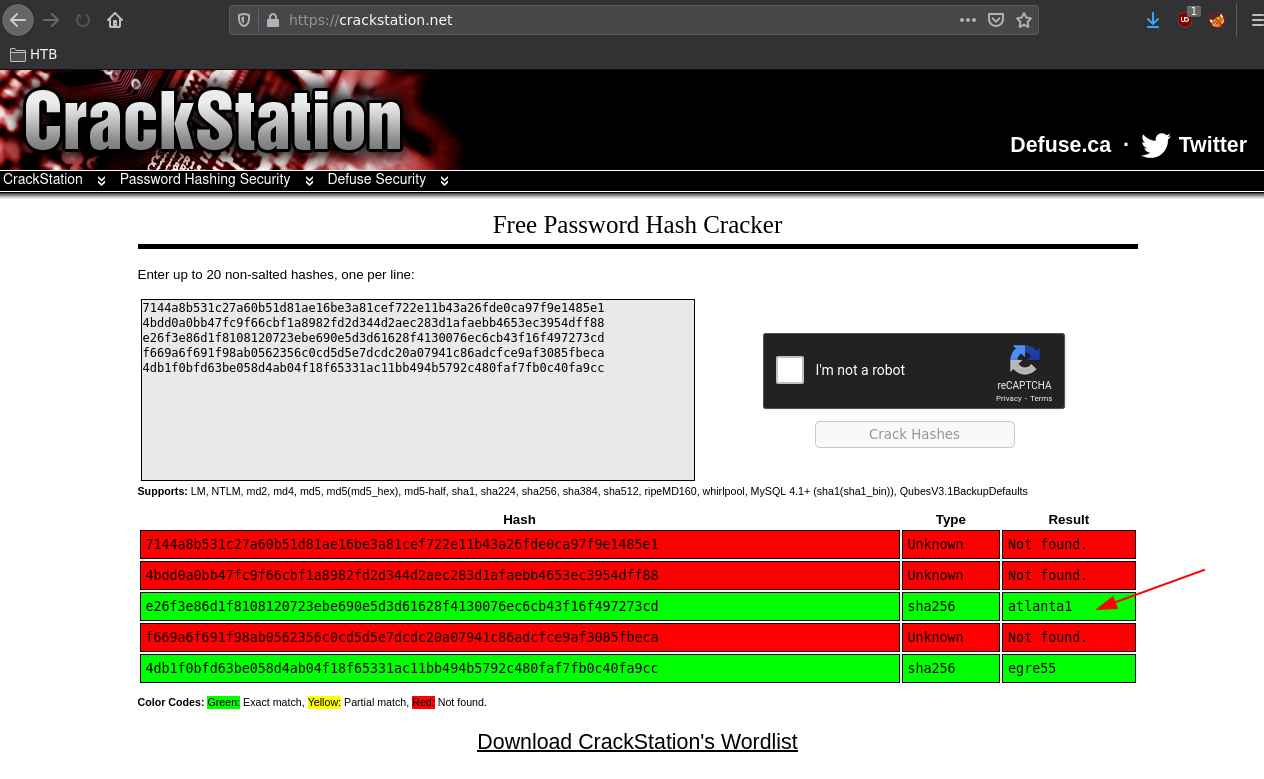This screenshot has width=1264, height=779.
Task: Click the extension icon beside uBlock
Action: 1217,20
